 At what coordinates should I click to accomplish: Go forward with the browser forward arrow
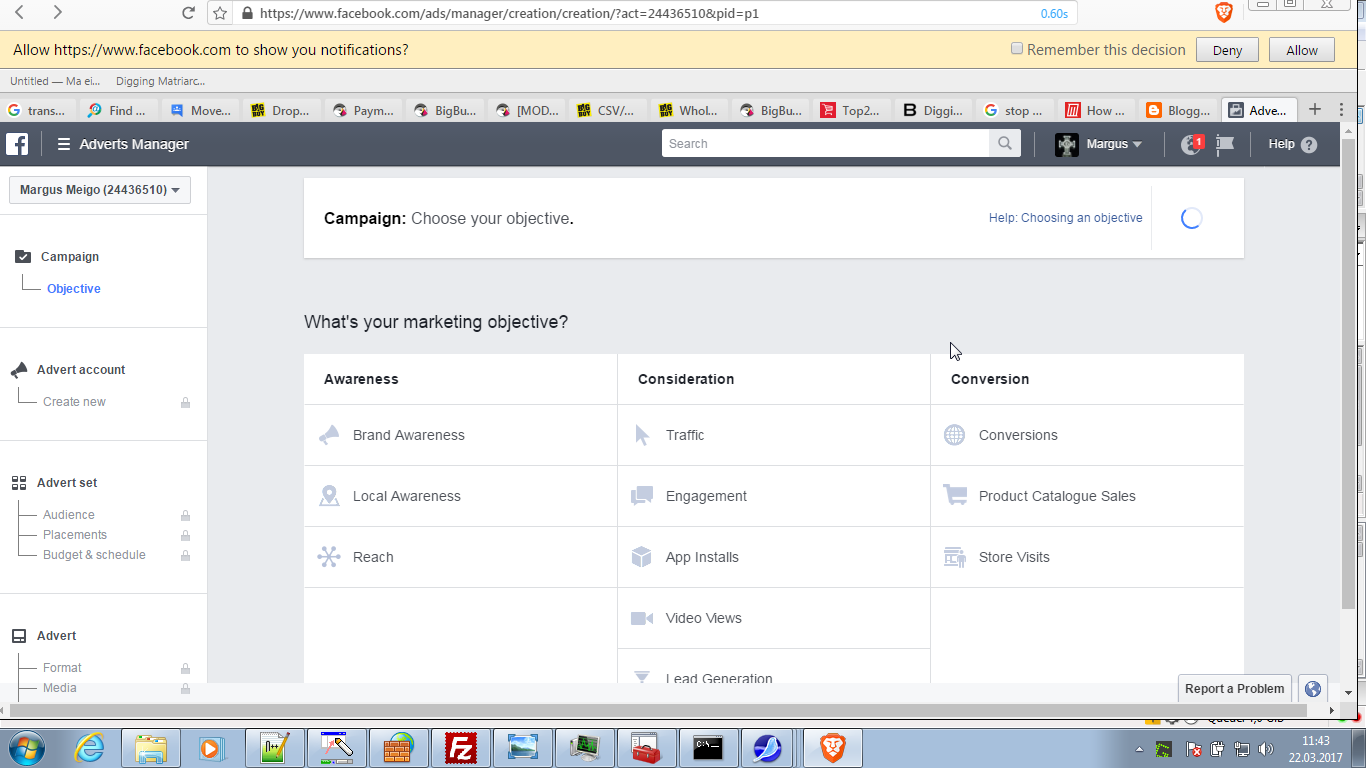[x=57, y=13]
